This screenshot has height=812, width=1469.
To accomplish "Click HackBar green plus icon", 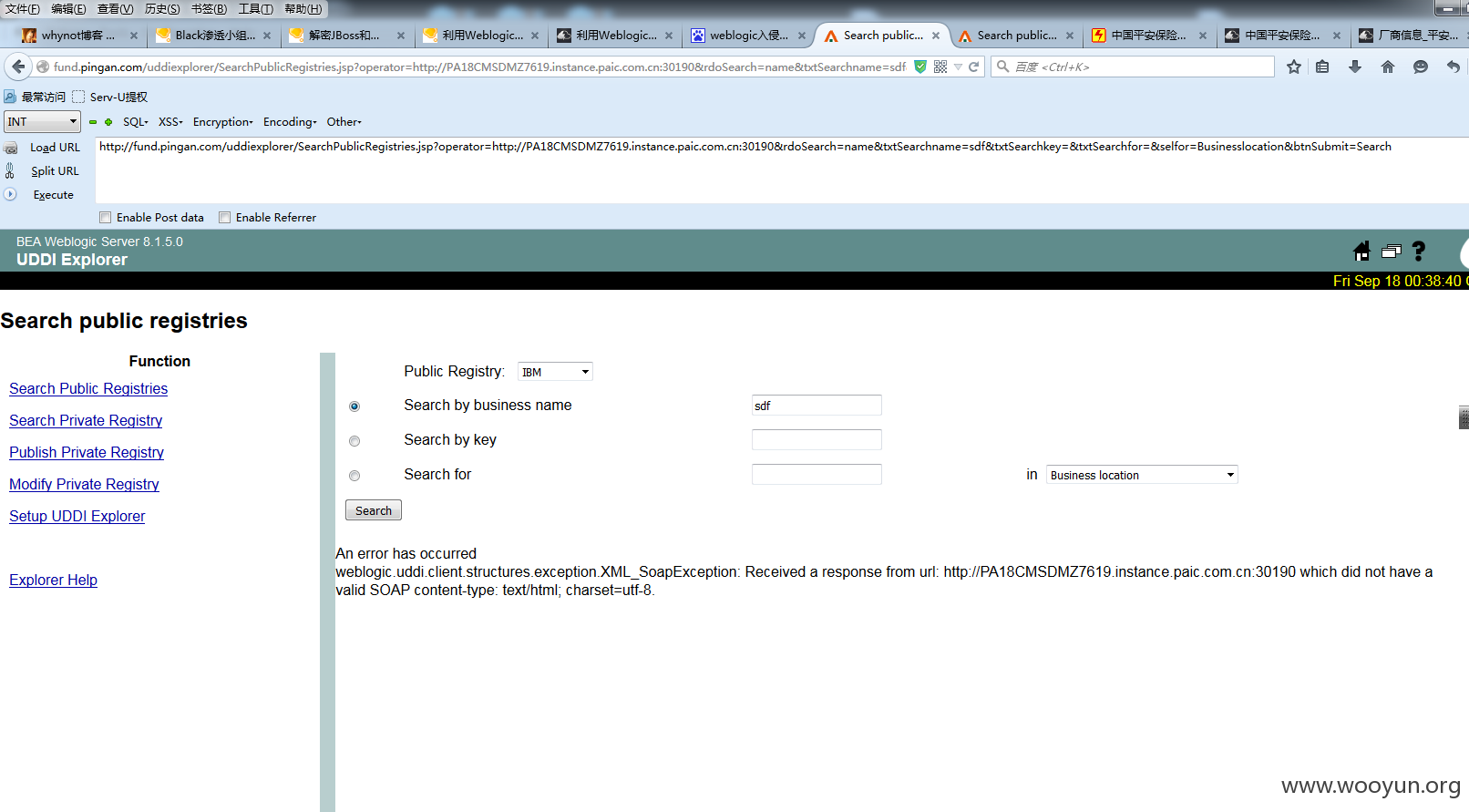I will pyautogui.click(x=108, y=122).
